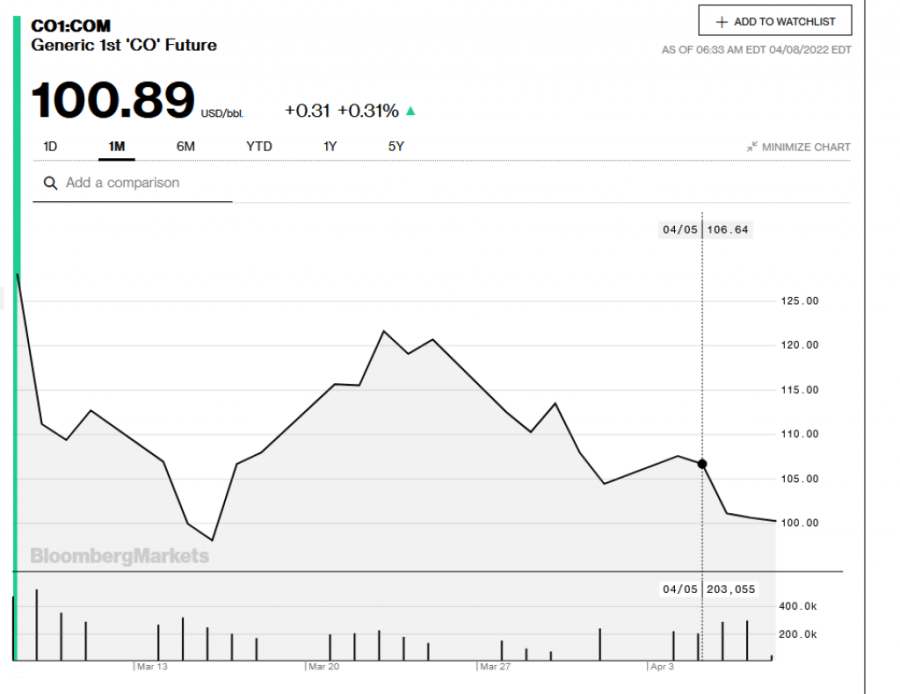
Task: Select the 1M time range tab
Action: pyautogui.click(x=116, y=147)
